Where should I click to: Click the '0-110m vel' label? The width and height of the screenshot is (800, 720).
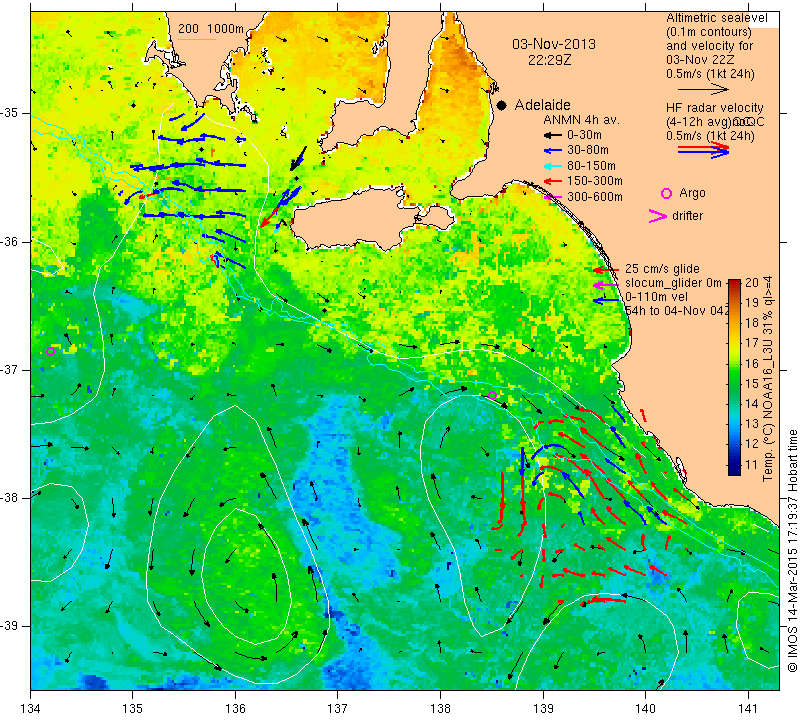coord(656,297)
